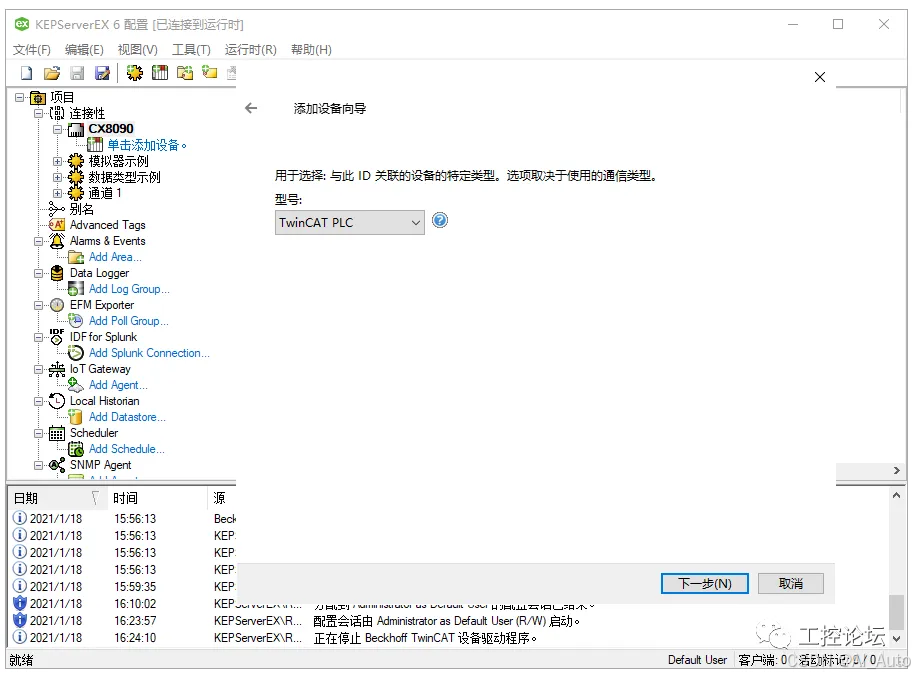The height and width of the screenshot is (676, 915).
Task: Click the Save floppy disk toolbar icon
Action: [x=77, y=73]
